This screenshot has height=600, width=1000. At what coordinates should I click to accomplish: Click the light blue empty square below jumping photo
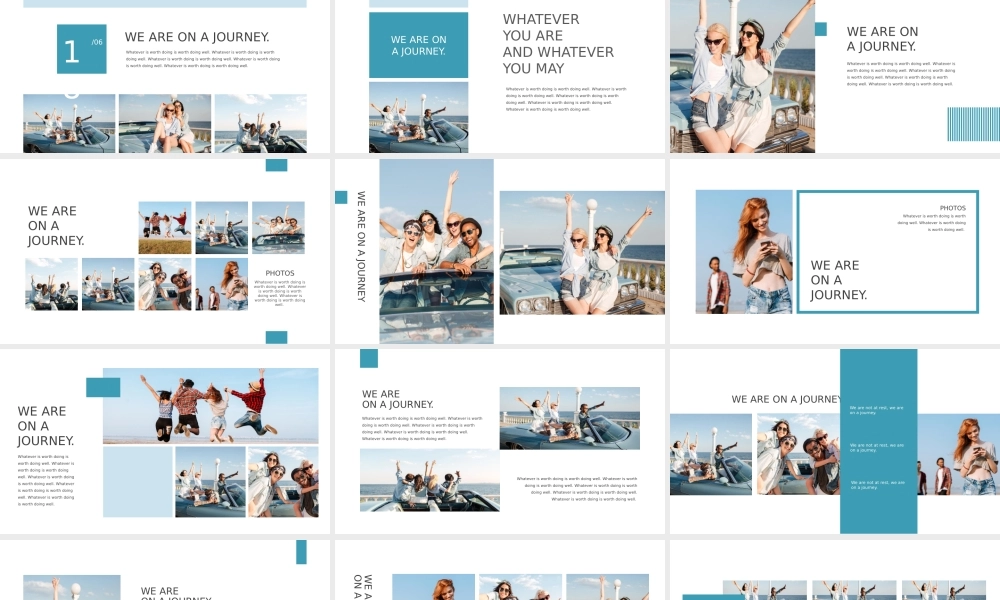click(x=138, y=481)
